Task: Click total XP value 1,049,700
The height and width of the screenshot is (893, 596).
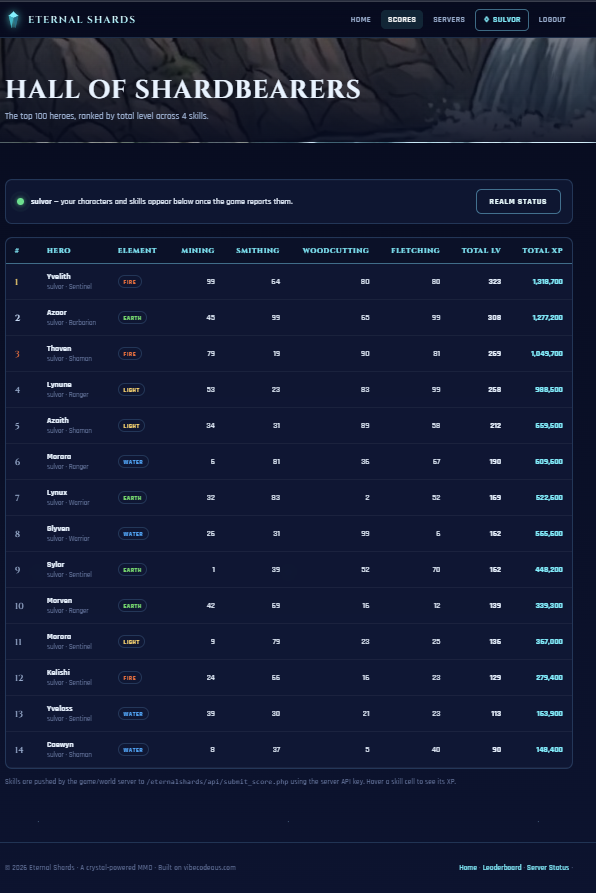Action: [547, 354]
